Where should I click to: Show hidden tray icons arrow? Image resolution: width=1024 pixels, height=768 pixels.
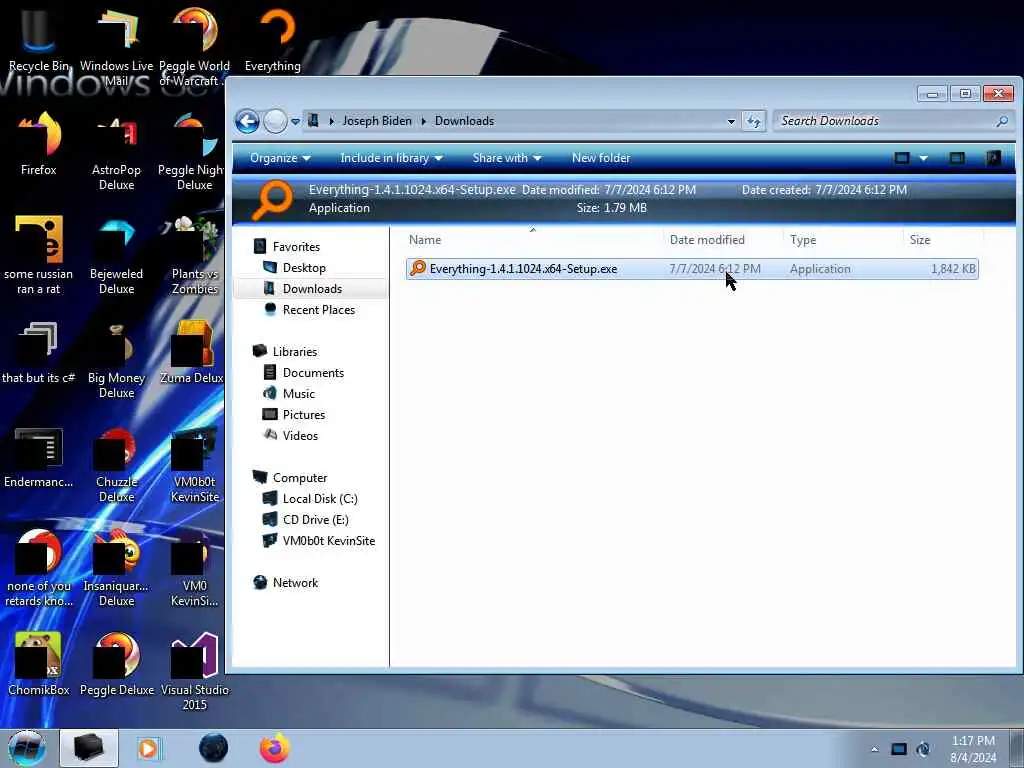pyautogui.click(x=874, y=749)
